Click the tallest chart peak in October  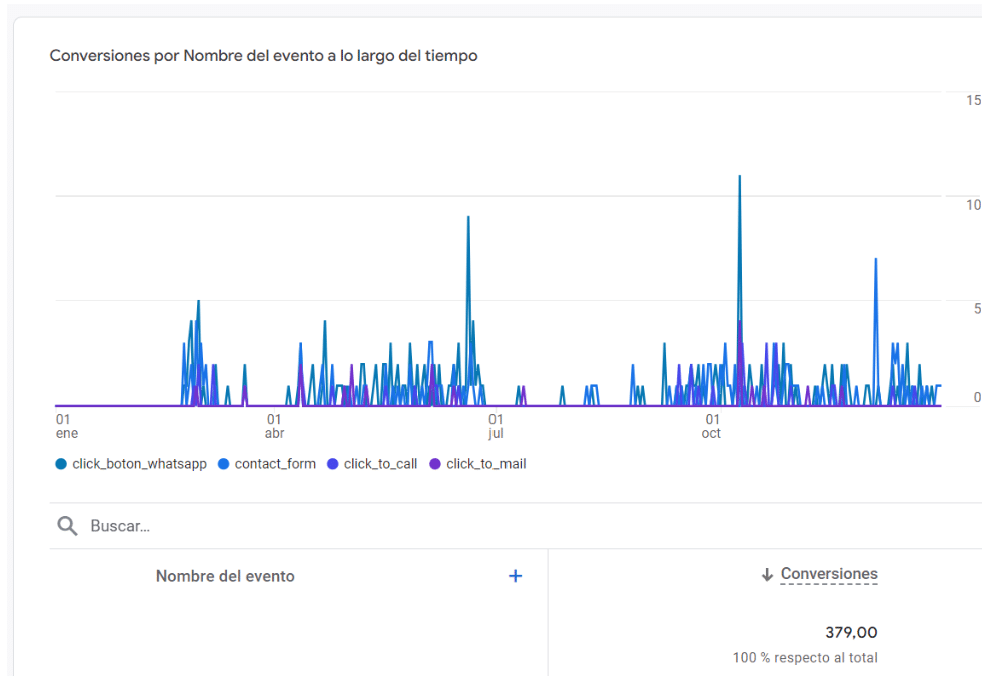tap(739, 178)
